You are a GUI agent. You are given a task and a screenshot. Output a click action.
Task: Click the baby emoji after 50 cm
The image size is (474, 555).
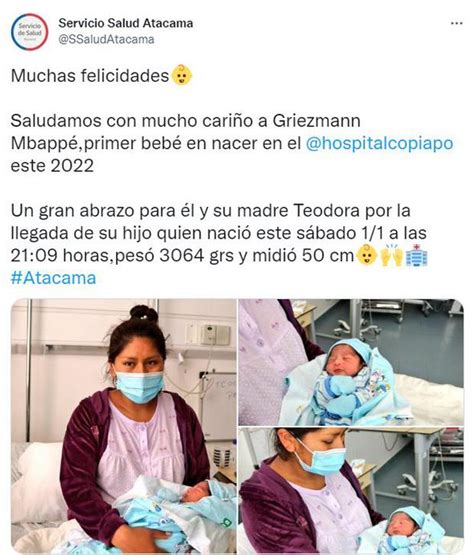coord(366,255)
